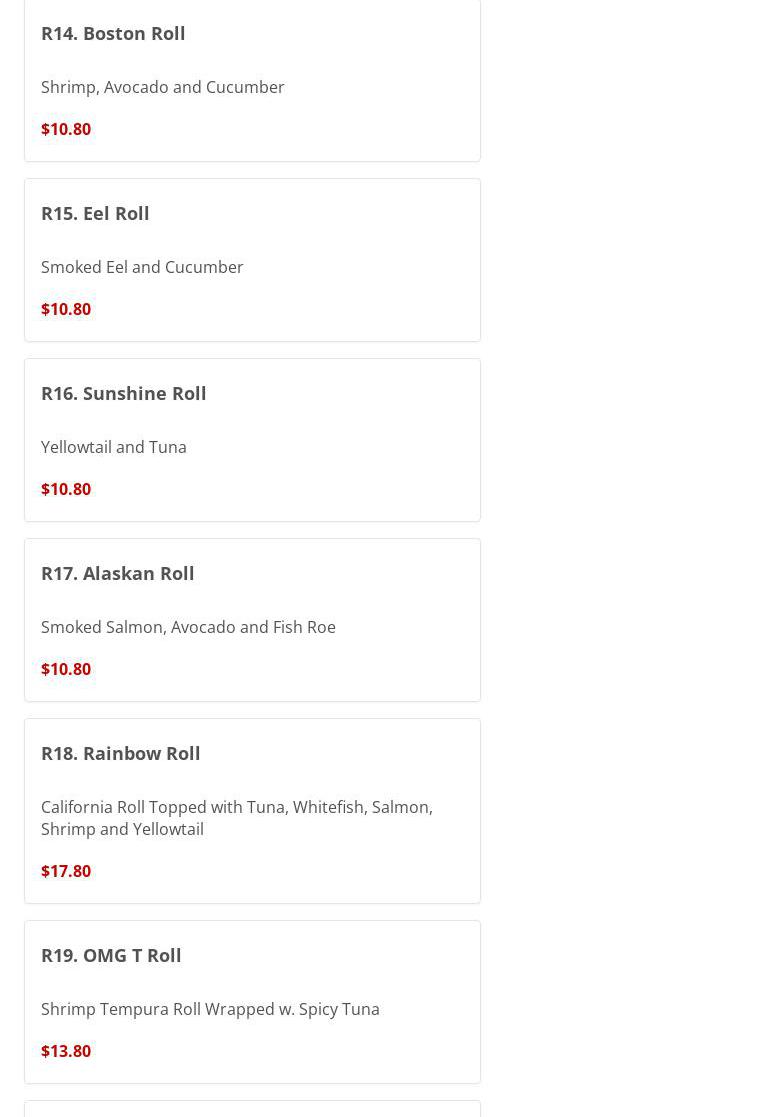Click Shrimp, Avocado and Cucumber description

[x=163, y=87]
